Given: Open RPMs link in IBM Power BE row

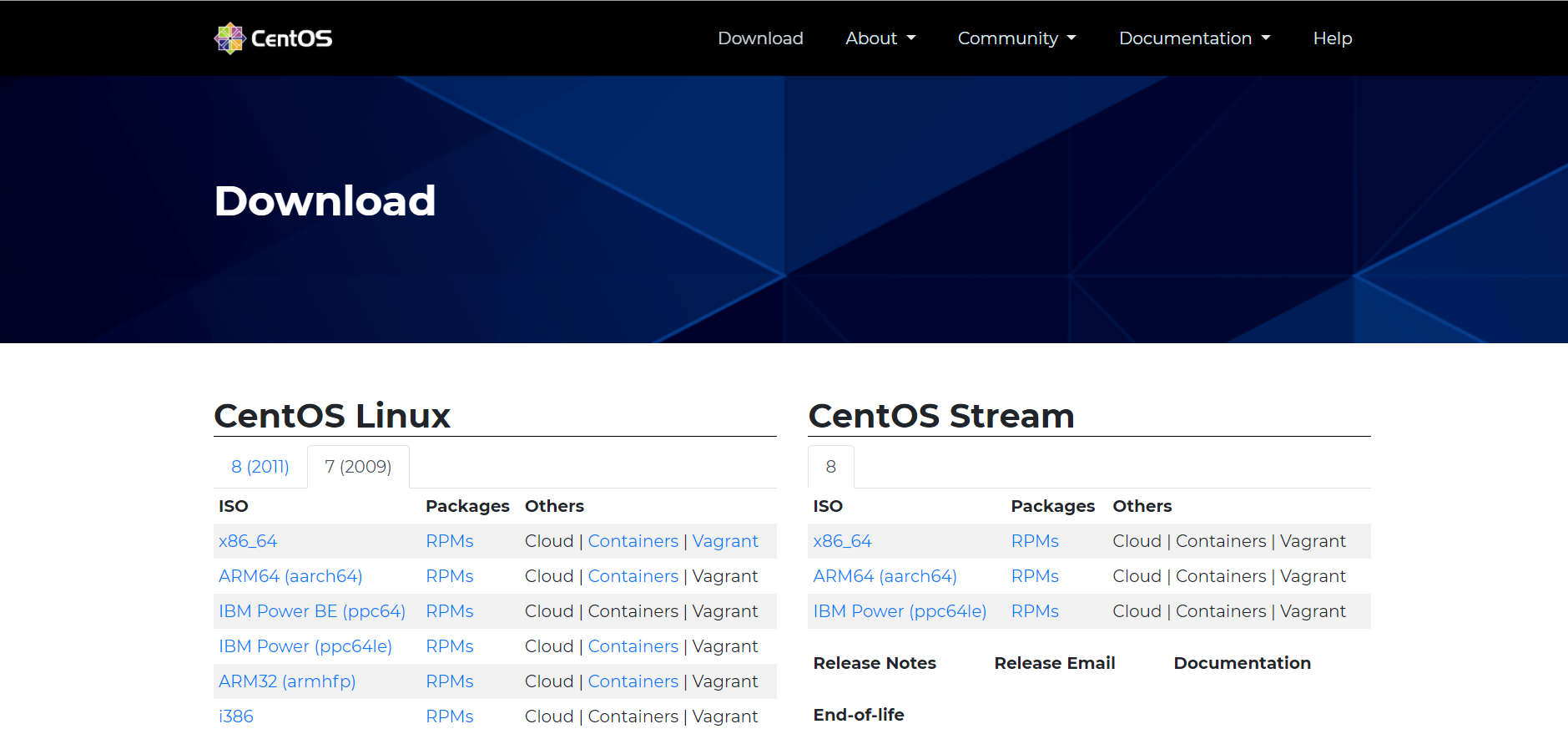Looking at the screenshot, I should [x=450, y=611].
